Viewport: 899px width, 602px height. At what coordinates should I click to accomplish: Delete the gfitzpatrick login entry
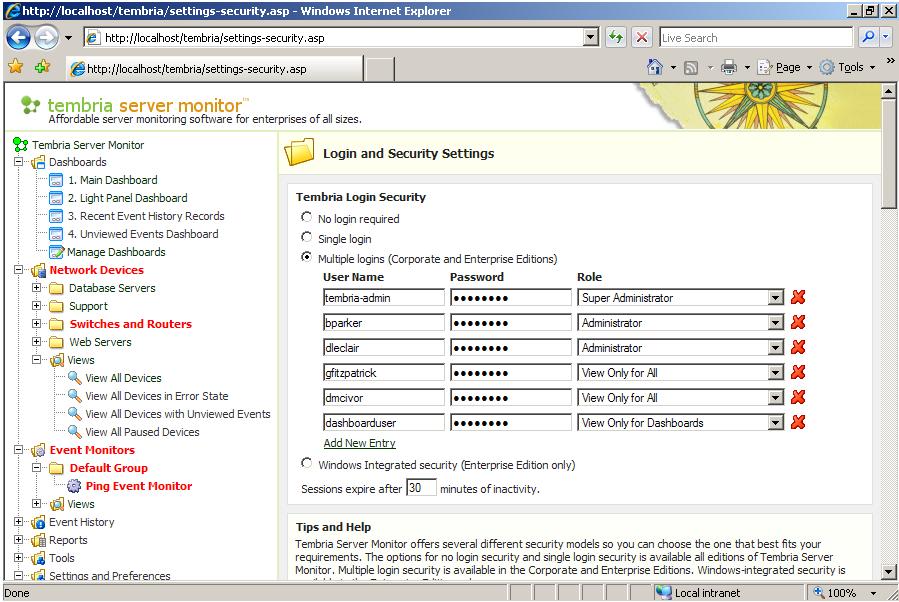(x=798, y=372)
